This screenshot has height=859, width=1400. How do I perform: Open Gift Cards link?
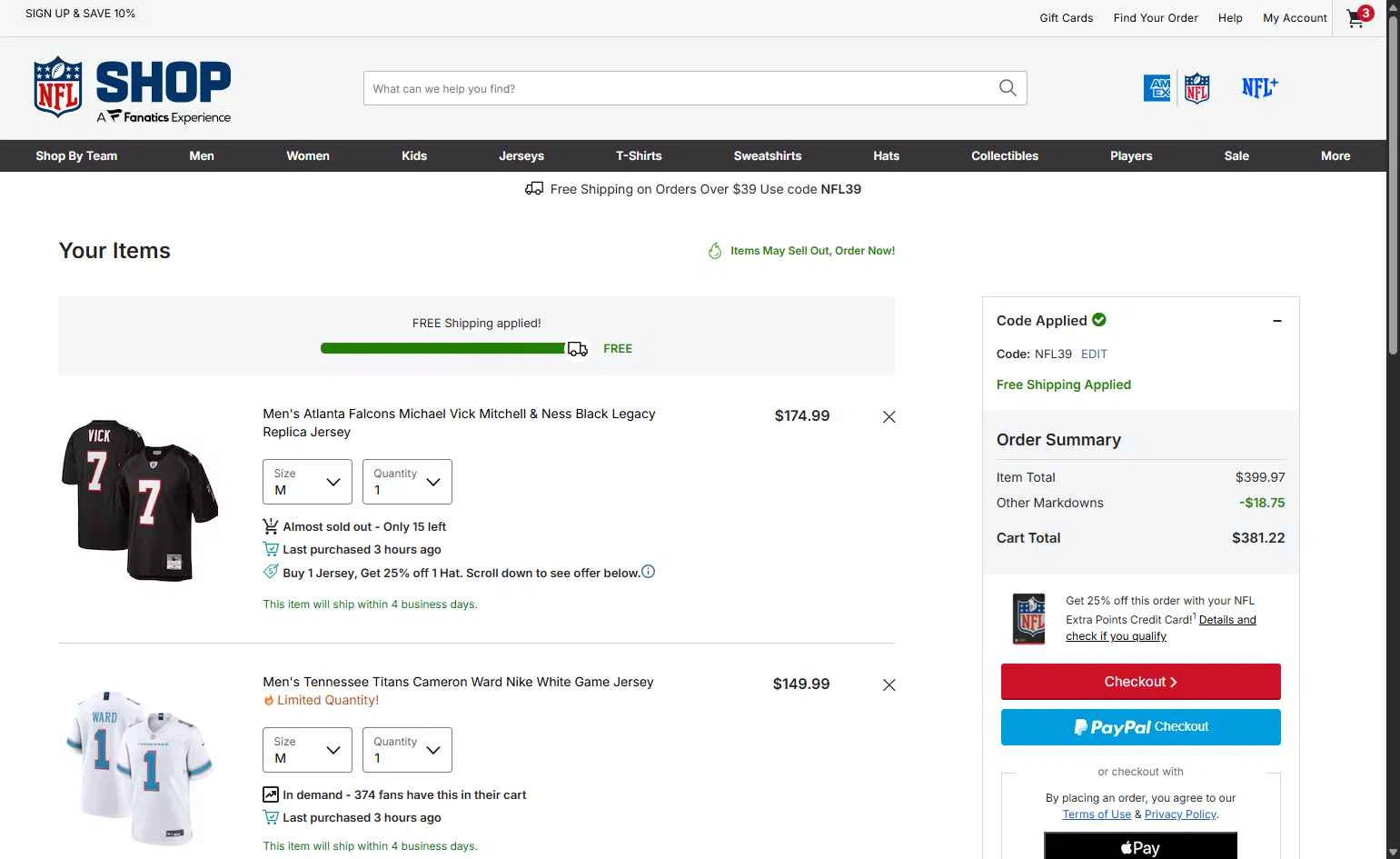(x=1067, y=18)
